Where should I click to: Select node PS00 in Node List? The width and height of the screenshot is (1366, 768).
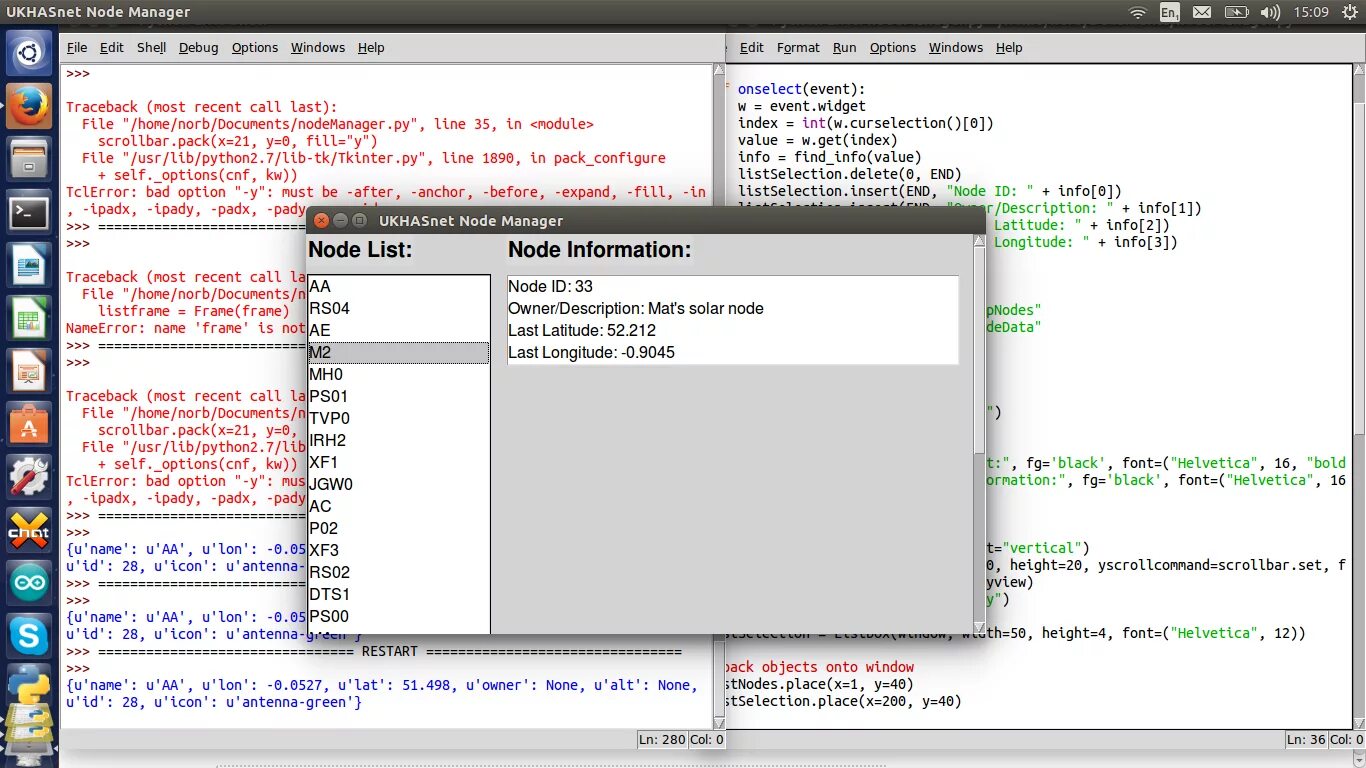point(399,616)
